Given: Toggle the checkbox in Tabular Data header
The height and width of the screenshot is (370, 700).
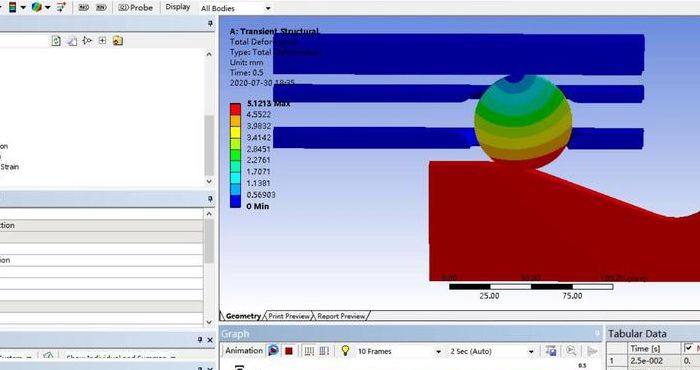Looking at the screenshot, I should tap(688, 348).
